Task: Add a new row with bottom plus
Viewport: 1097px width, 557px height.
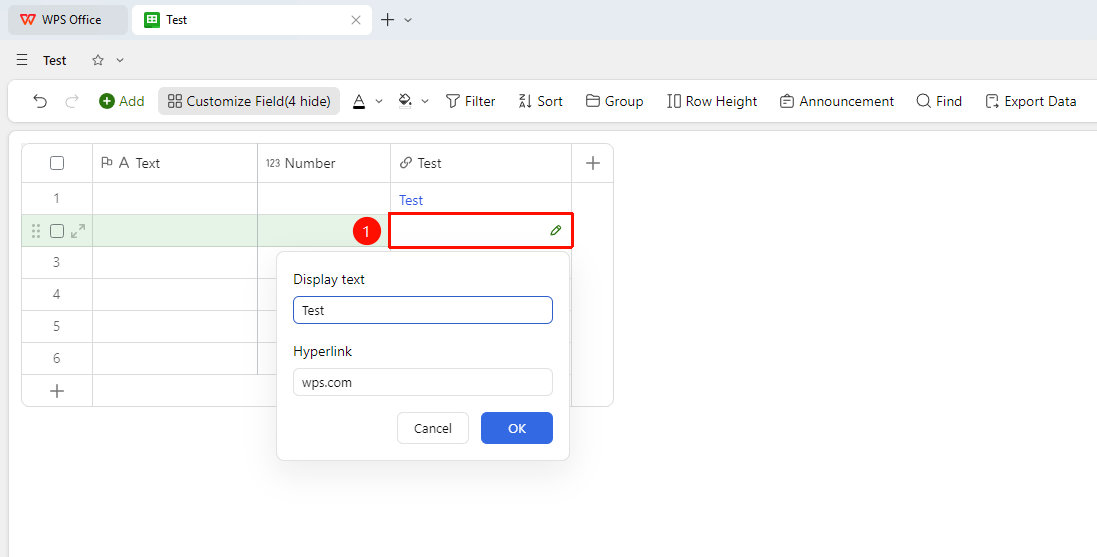Action: click(x=57, y=391)
